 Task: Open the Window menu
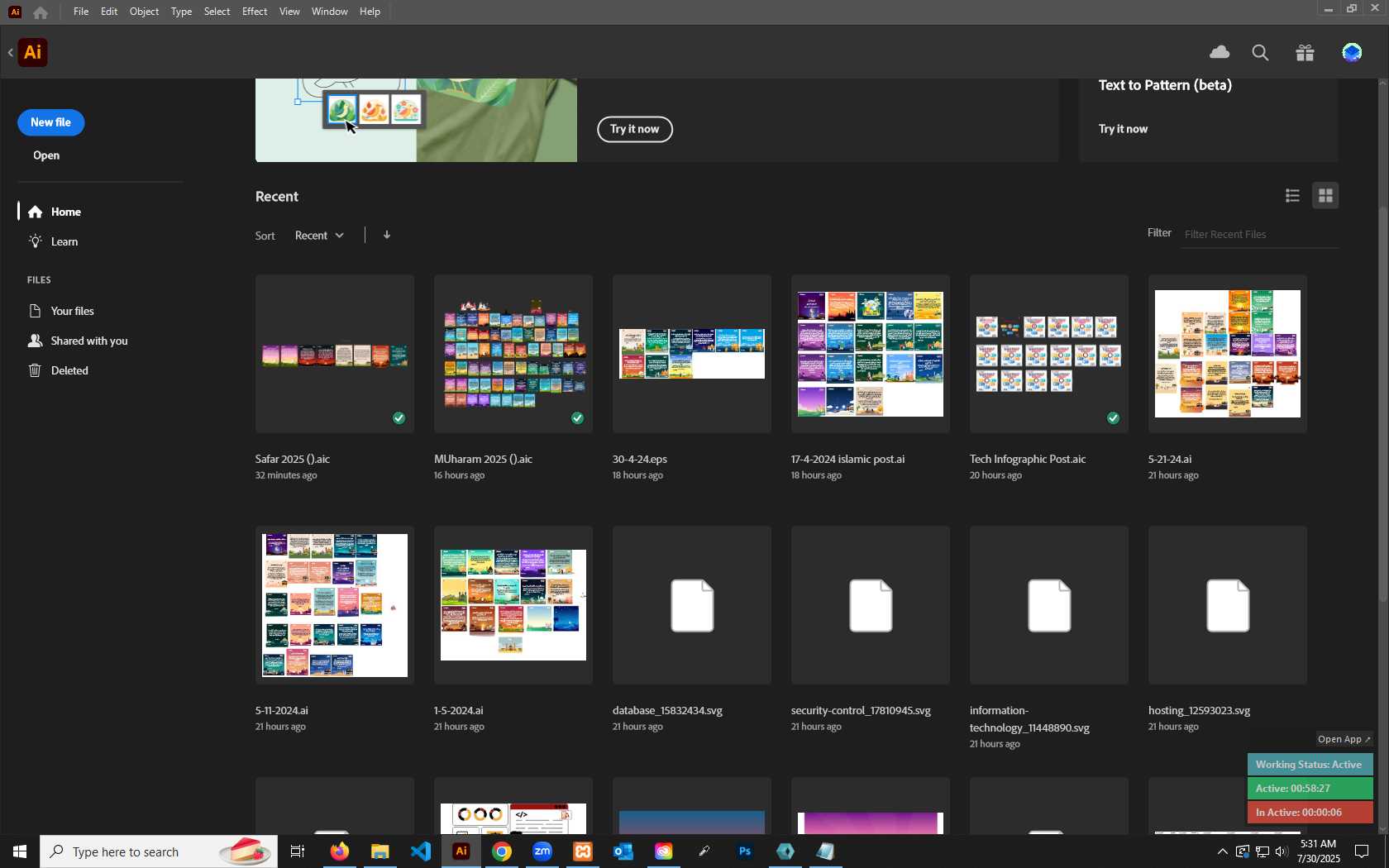(x=330, y=12)
